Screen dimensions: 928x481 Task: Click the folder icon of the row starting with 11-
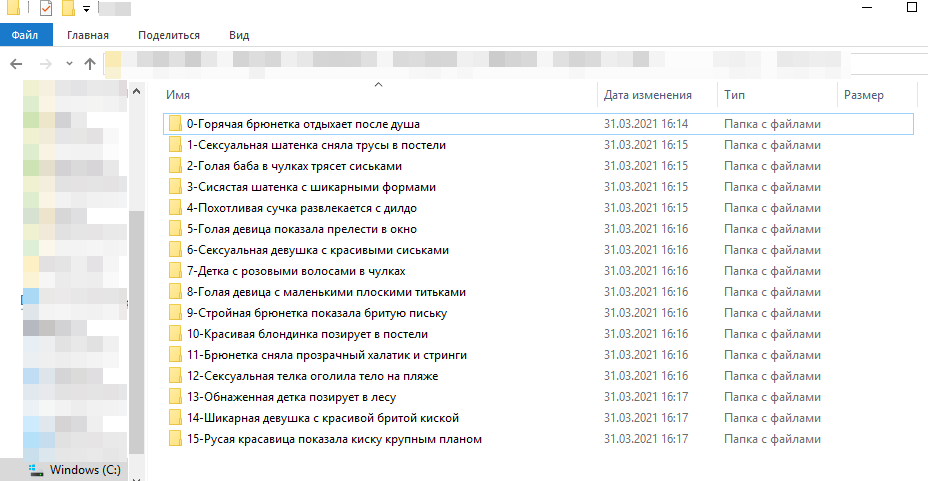175,355
